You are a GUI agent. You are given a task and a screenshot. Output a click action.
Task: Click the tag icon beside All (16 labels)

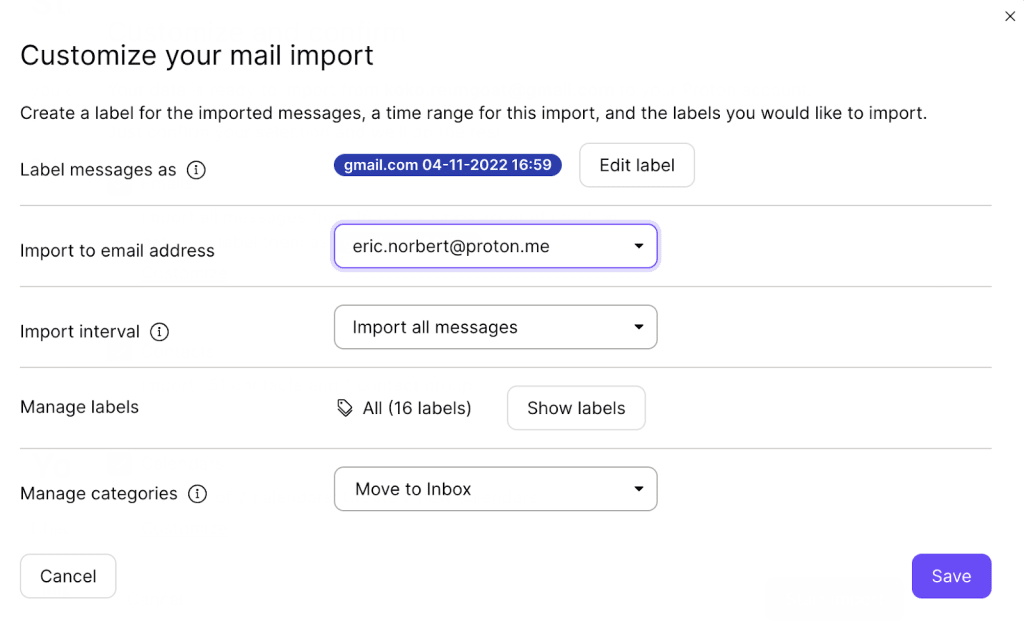tap(345, 408)
